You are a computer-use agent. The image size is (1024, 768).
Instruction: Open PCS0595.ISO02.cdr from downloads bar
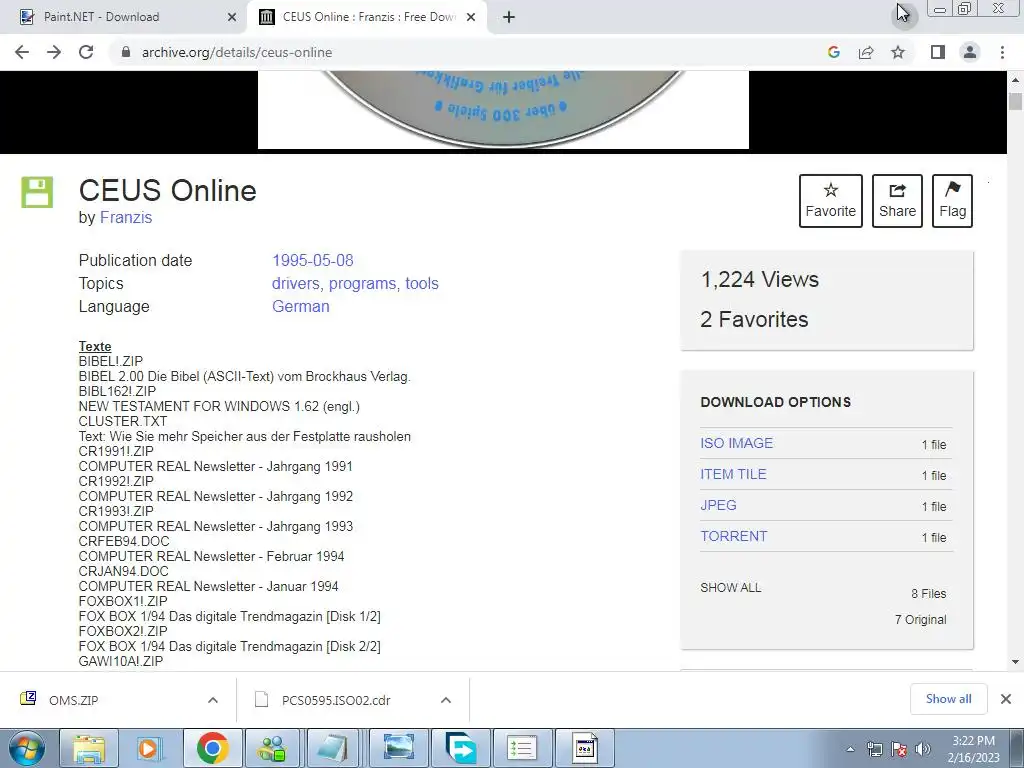pos(336,700)
